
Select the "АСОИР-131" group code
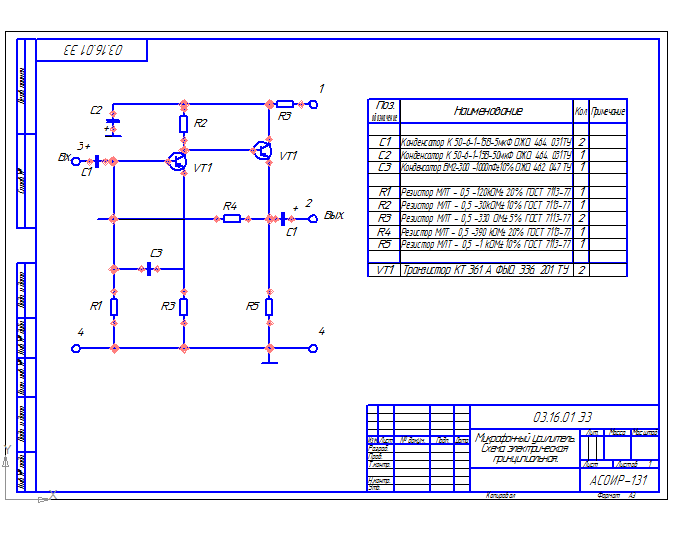(x=619, y=480)
